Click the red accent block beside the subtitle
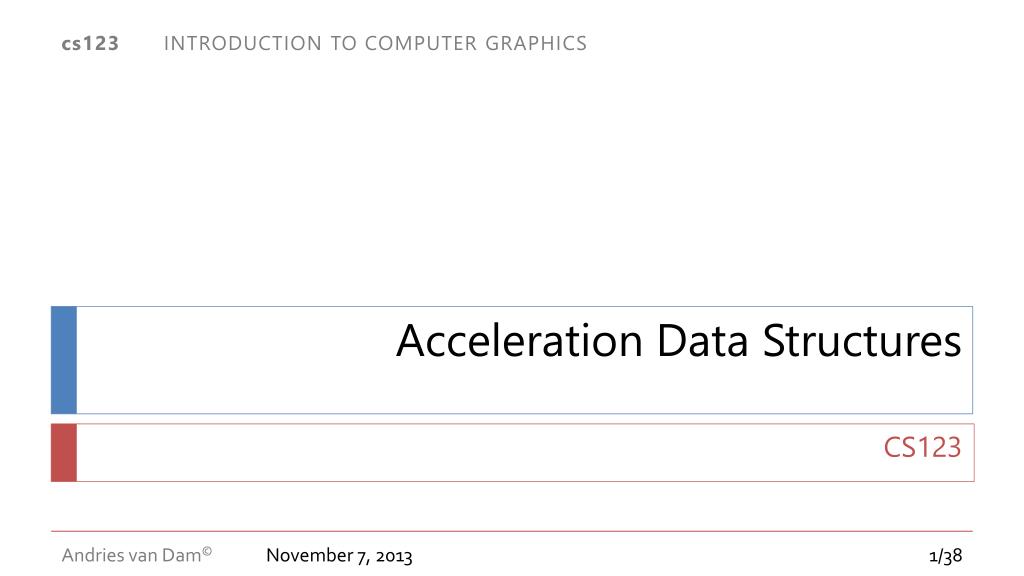This screenshot has width=1024, height=576. click(x=64, y=453)
